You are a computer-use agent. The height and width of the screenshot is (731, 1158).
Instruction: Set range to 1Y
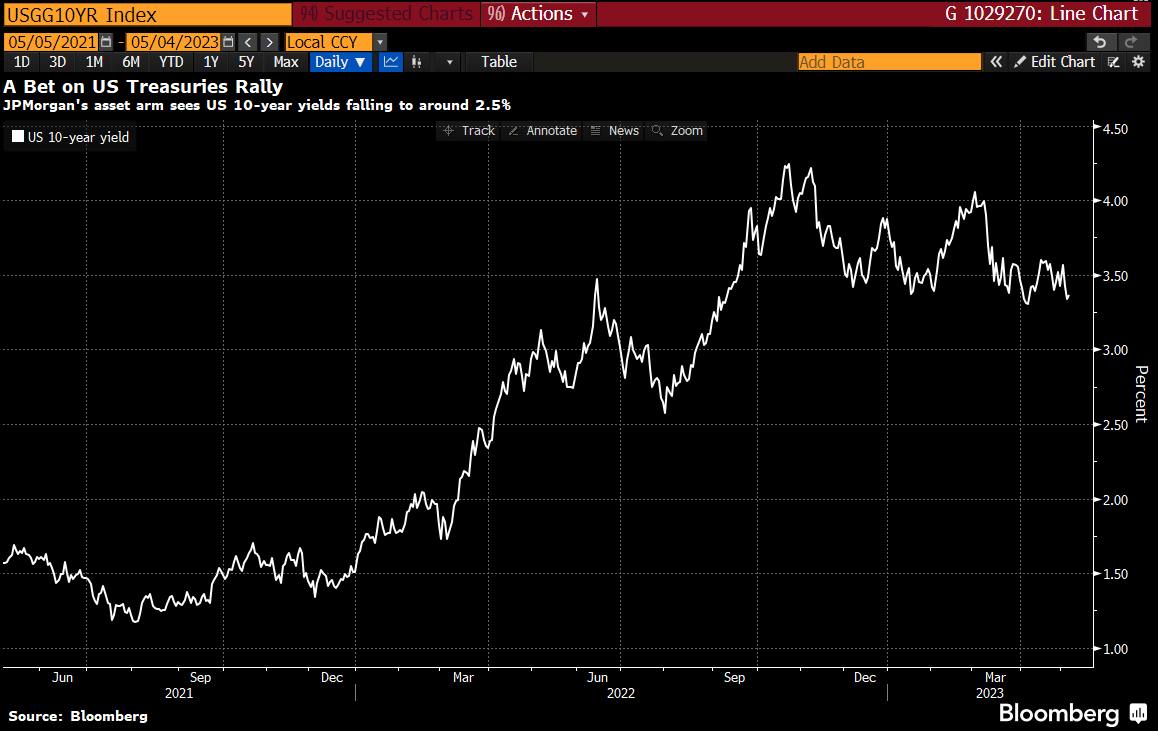[211, 62]
